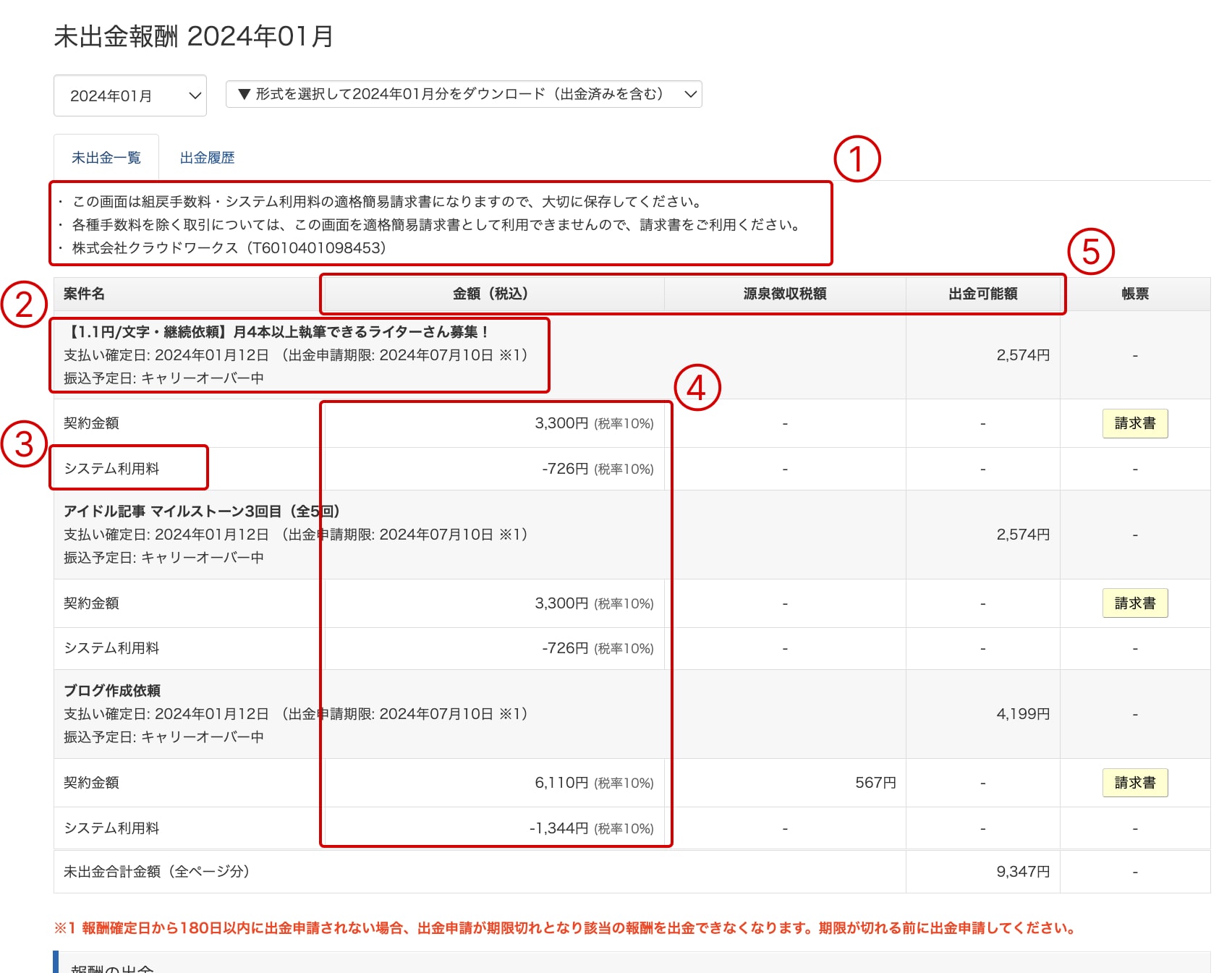
Task: Click the red circled number 3 marker
Action: tap(24, 444)
